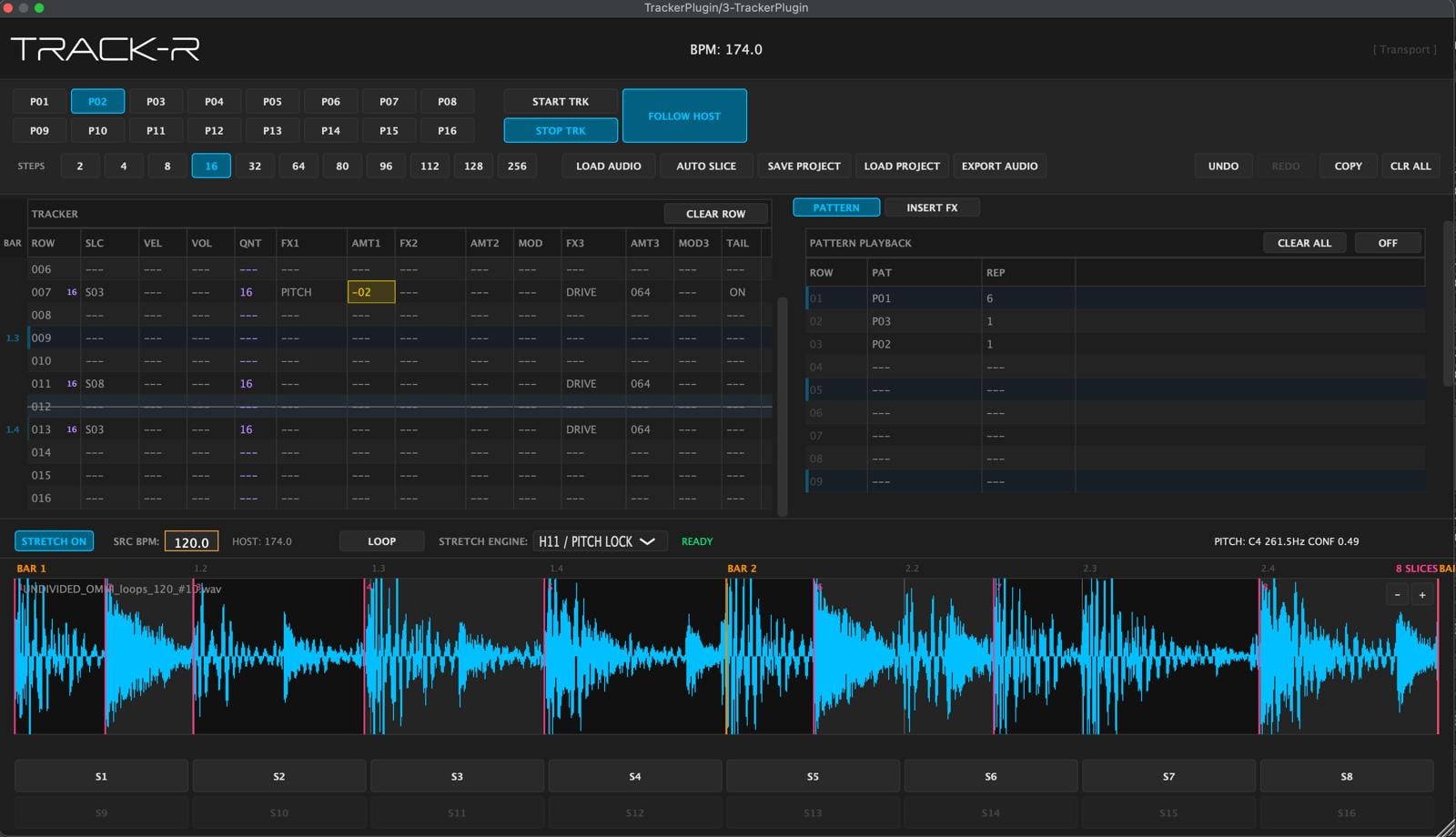This screenshot has height=837, width=1456.
Task: Click EXPORT AUDIO
Action: [x=999, y=166]
